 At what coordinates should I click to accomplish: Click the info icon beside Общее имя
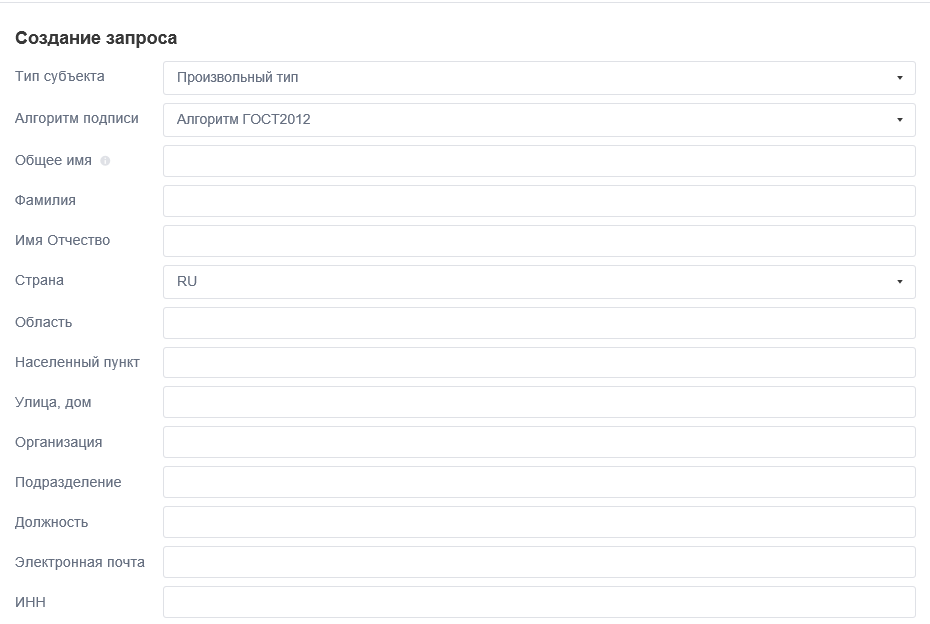105,161
